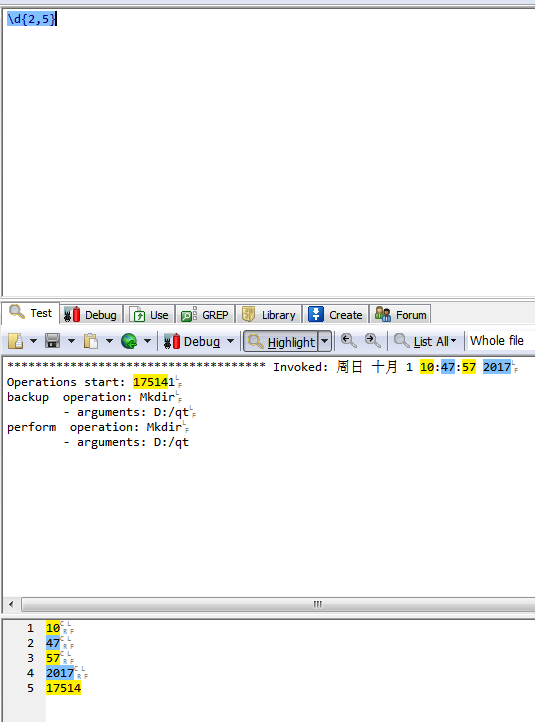Switch to the GREP tab
This screenshot has width=535, height=722.
click(x=205, y=315)
